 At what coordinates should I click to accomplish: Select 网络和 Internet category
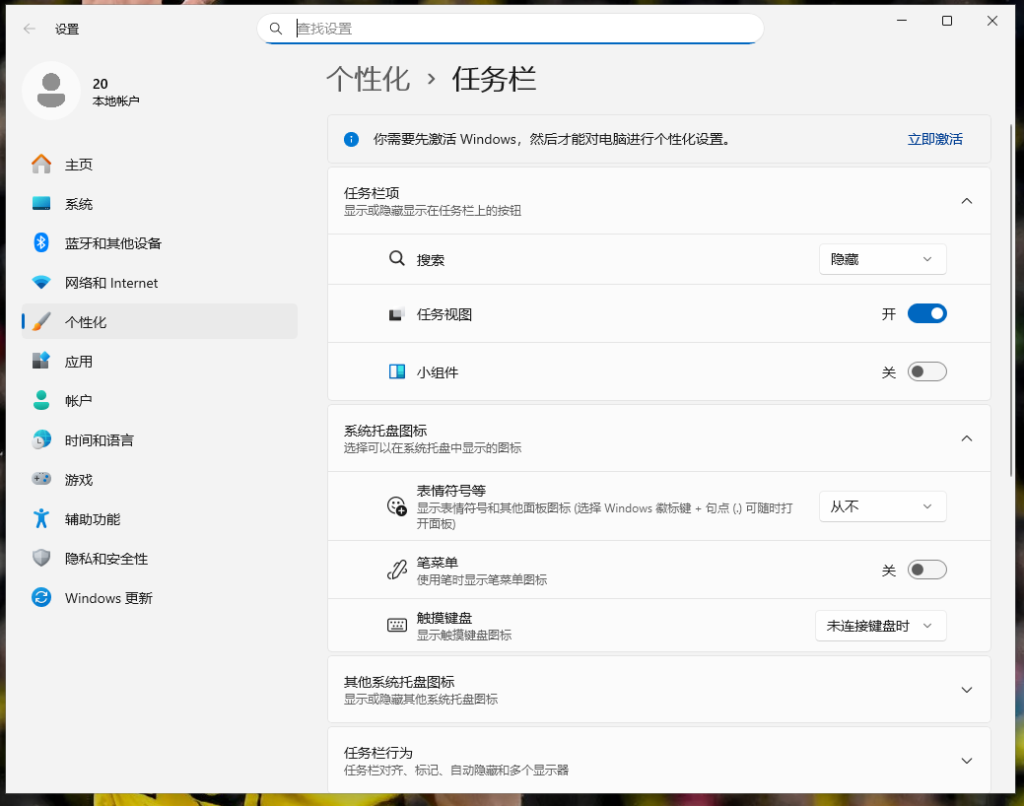point(159,283)
